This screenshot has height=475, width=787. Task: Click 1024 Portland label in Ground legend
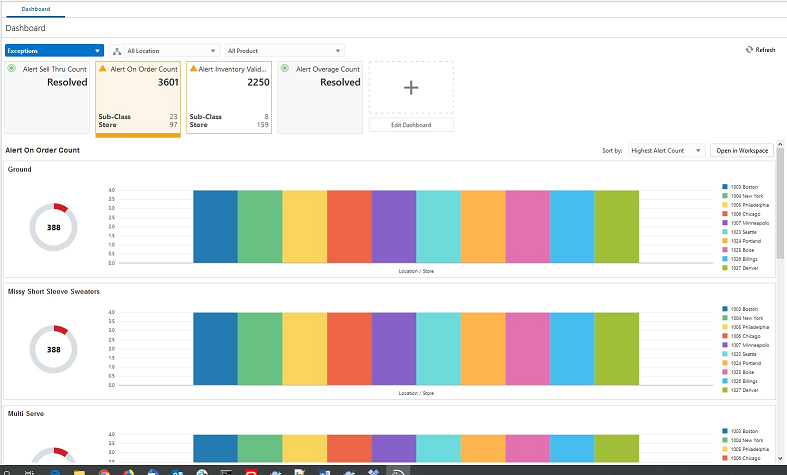746,241
